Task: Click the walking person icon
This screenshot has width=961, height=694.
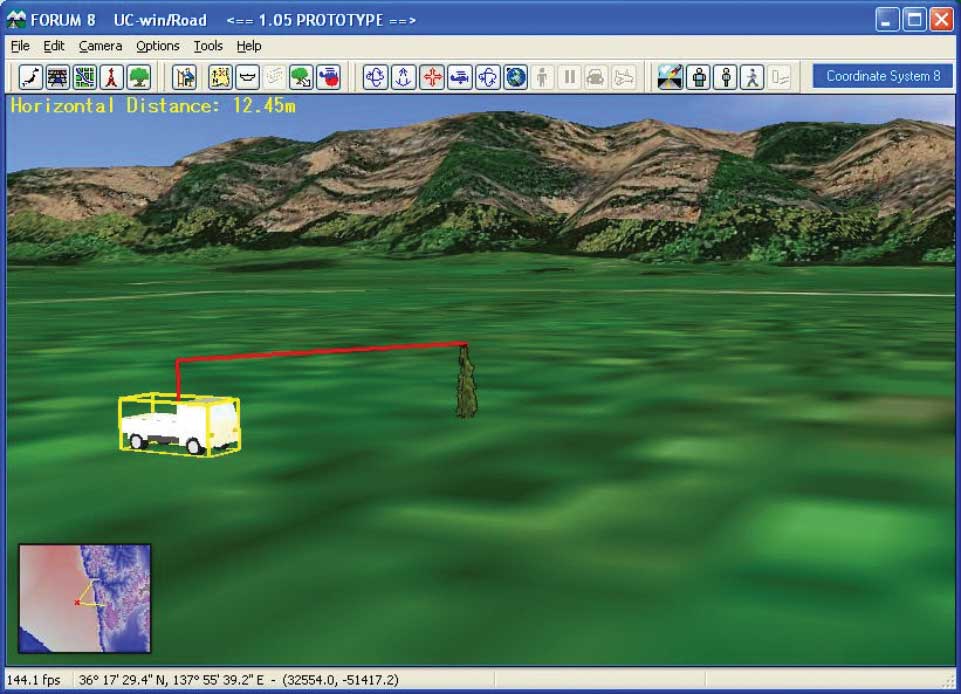Action: [753, 77]
